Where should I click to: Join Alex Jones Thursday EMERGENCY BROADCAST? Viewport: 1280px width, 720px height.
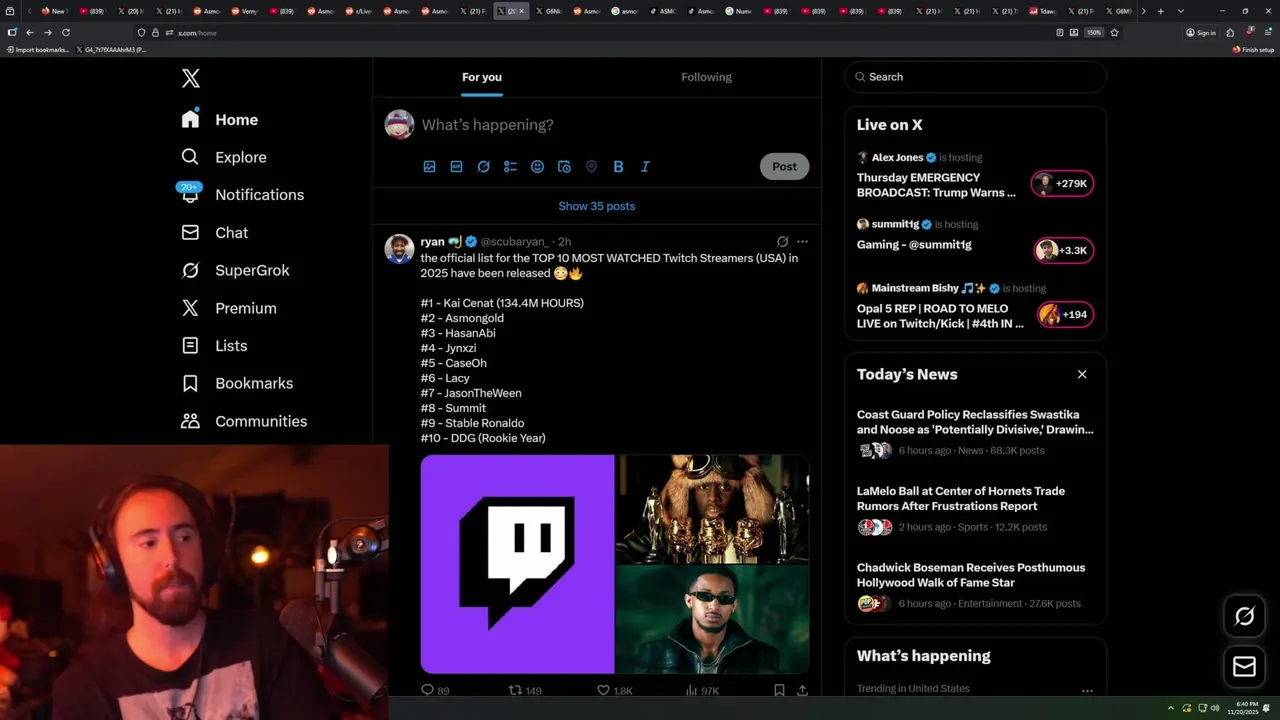click(x=936, y=185)
